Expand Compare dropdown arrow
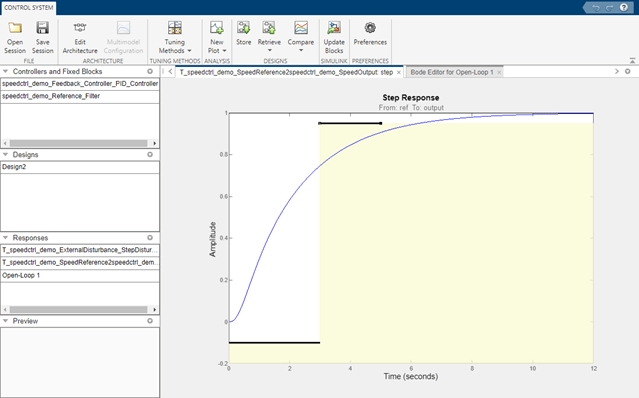639x398 pixels. click(301, 51)
